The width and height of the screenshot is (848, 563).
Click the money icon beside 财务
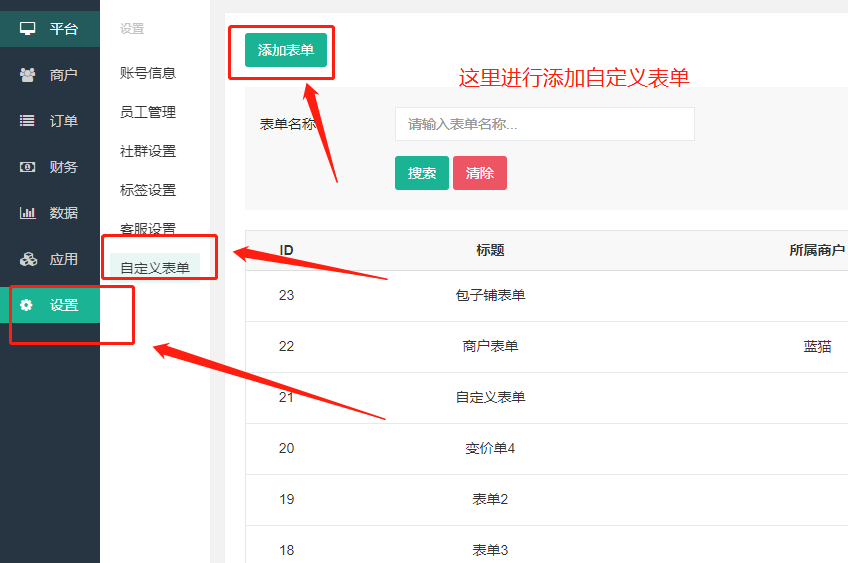click(27, 167)
